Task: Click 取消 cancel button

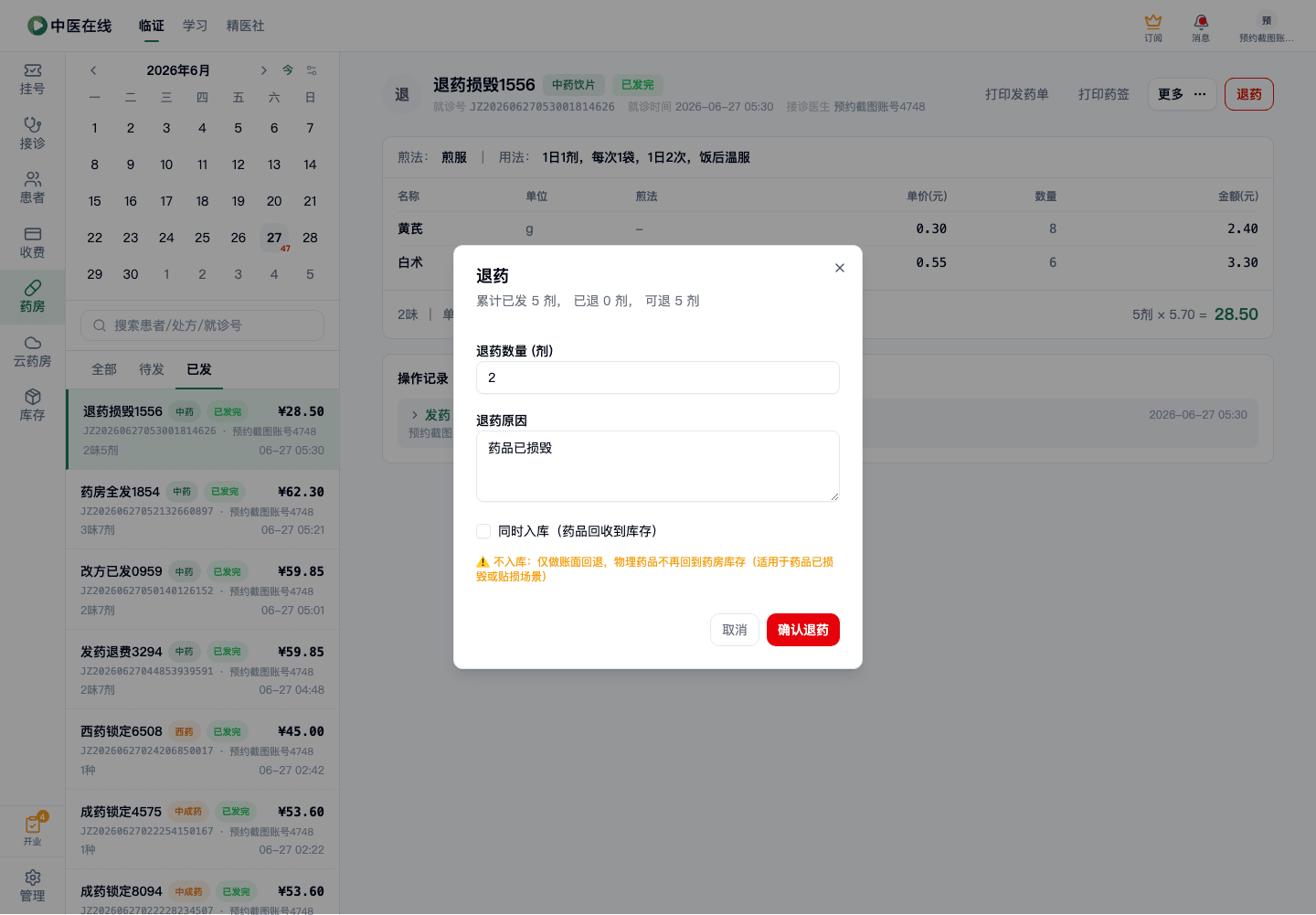Action: click(735, 630)
